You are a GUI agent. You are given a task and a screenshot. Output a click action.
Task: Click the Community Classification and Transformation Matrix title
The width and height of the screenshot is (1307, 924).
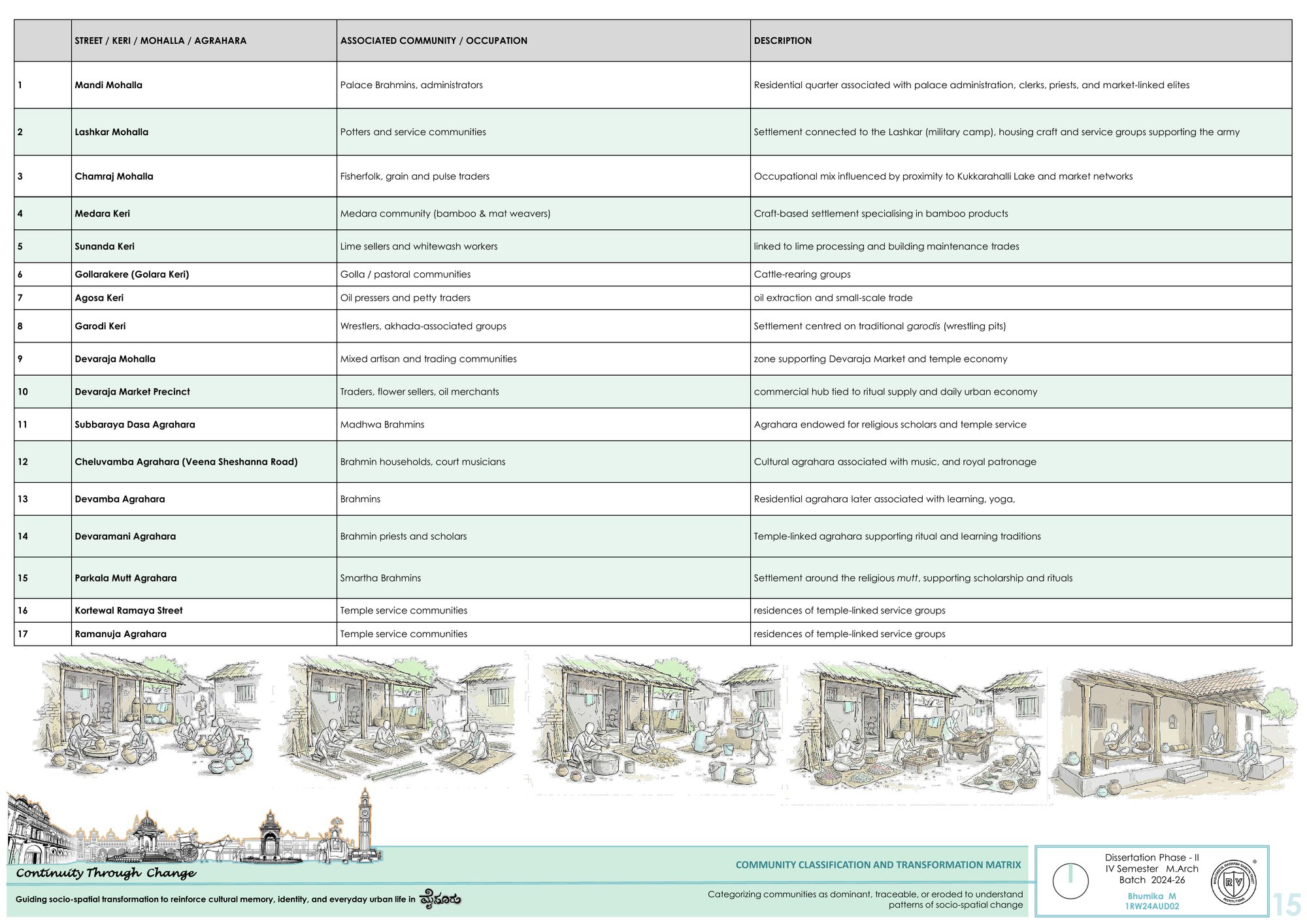click(x=878, y=865)
